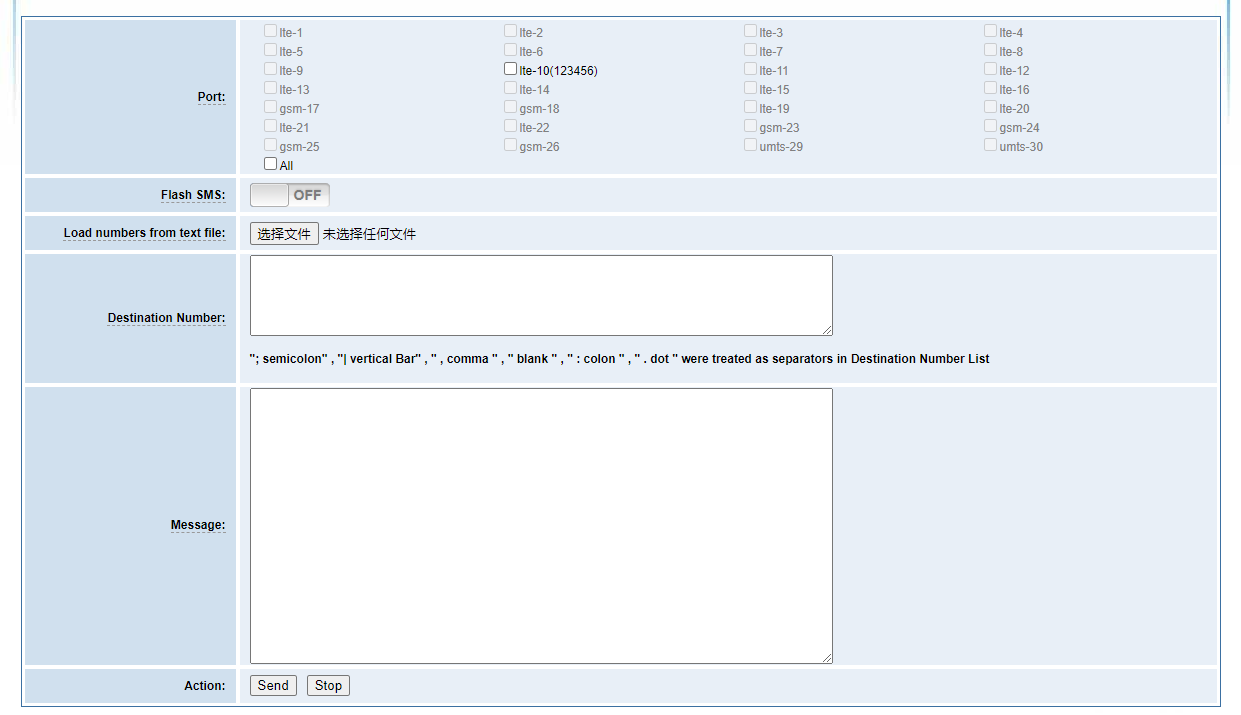Click the Message label
The height and width of the screenshot is (715, 1241).
pyautogui.click(x=198, y=525)
